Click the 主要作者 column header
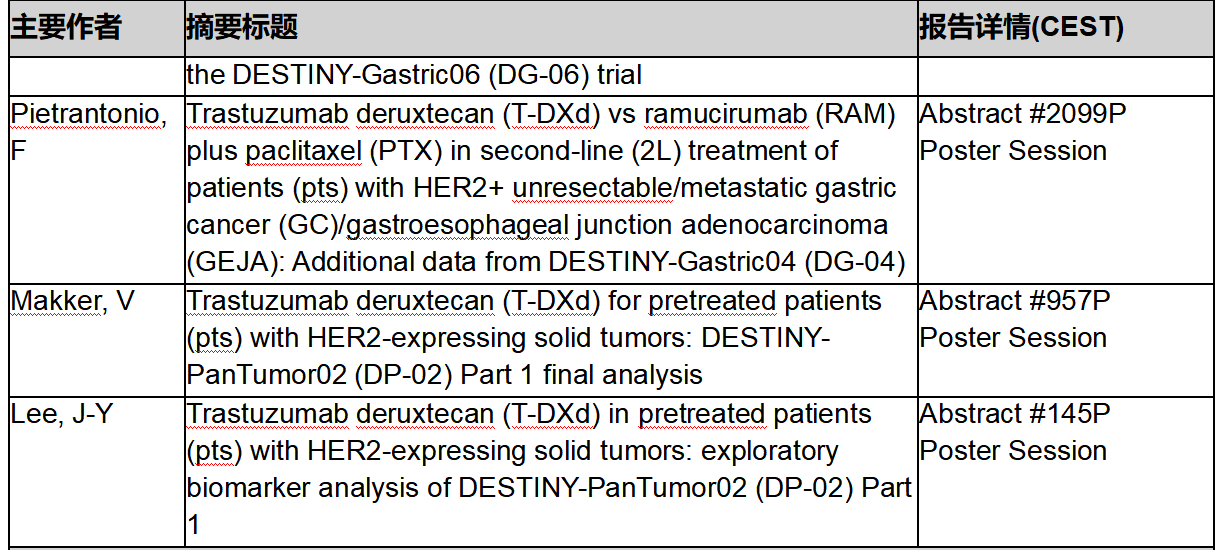Screen dimensions: 1225x550 point(66,27)
